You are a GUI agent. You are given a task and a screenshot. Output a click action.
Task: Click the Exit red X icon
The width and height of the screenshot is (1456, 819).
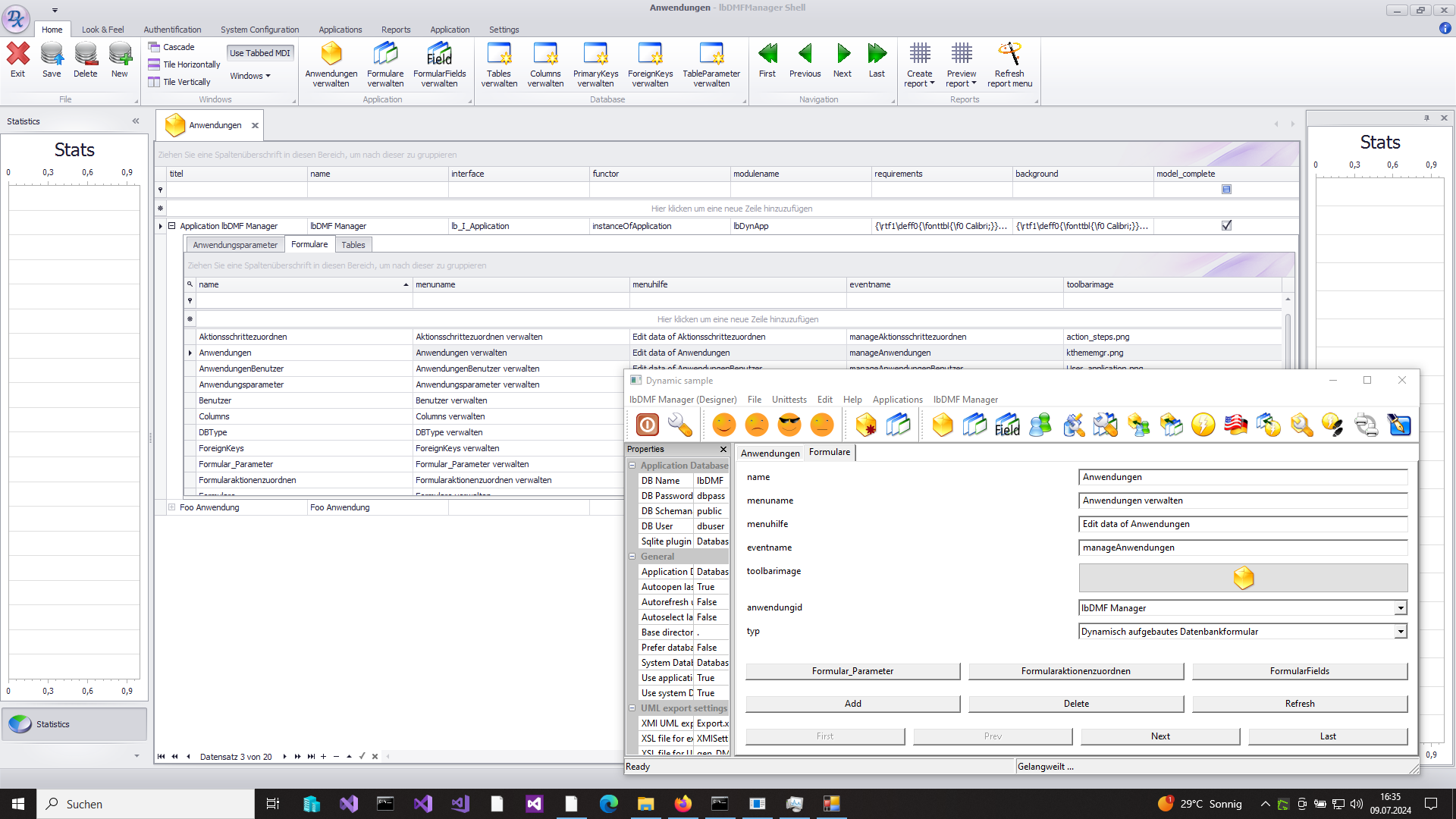pyautogui.click(x=18, y=55)
